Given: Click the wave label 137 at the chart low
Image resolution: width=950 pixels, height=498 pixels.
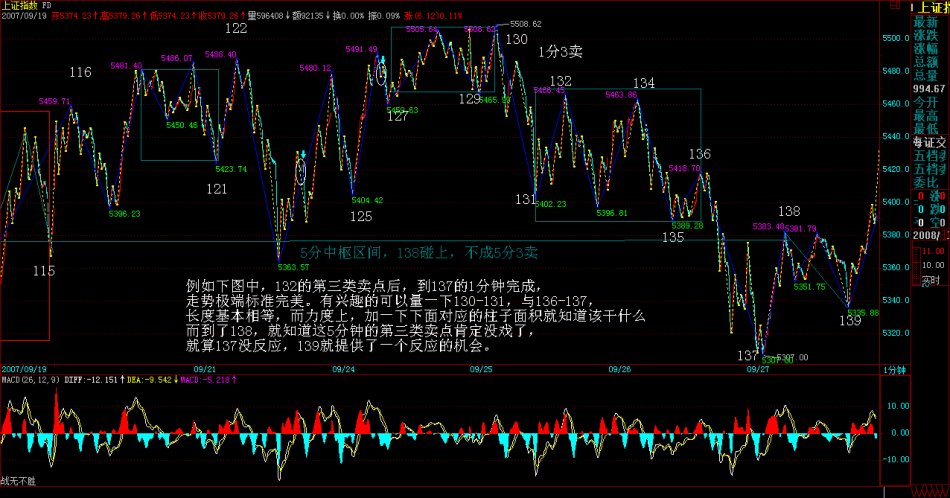Looking at the screenshot, I should pos(748,356).
